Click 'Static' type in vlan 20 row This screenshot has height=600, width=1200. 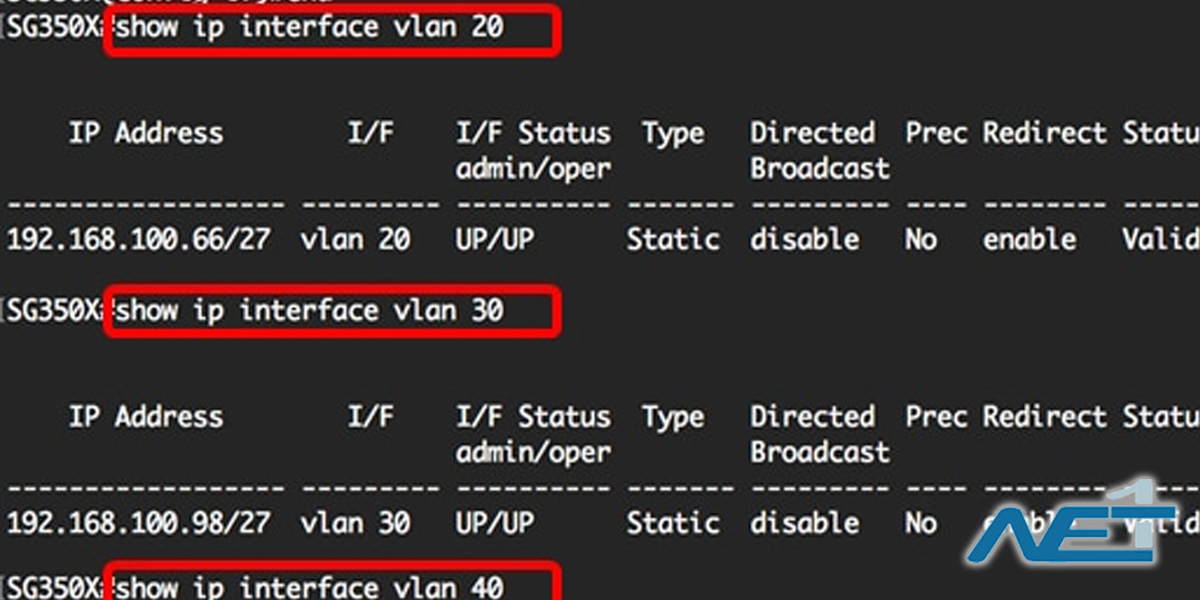[x=673, y=240]
